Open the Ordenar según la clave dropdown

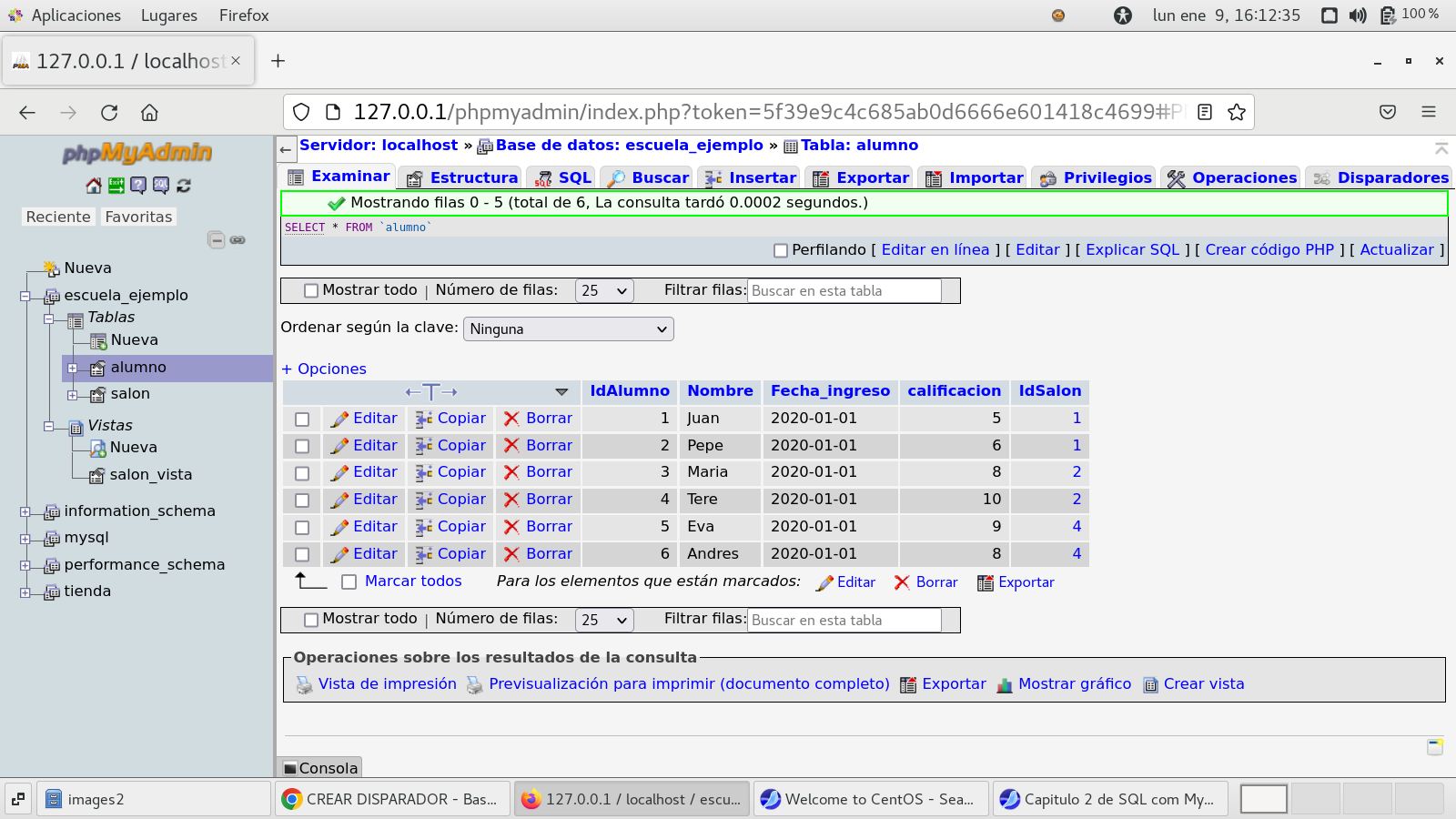(x=568, y=329)
